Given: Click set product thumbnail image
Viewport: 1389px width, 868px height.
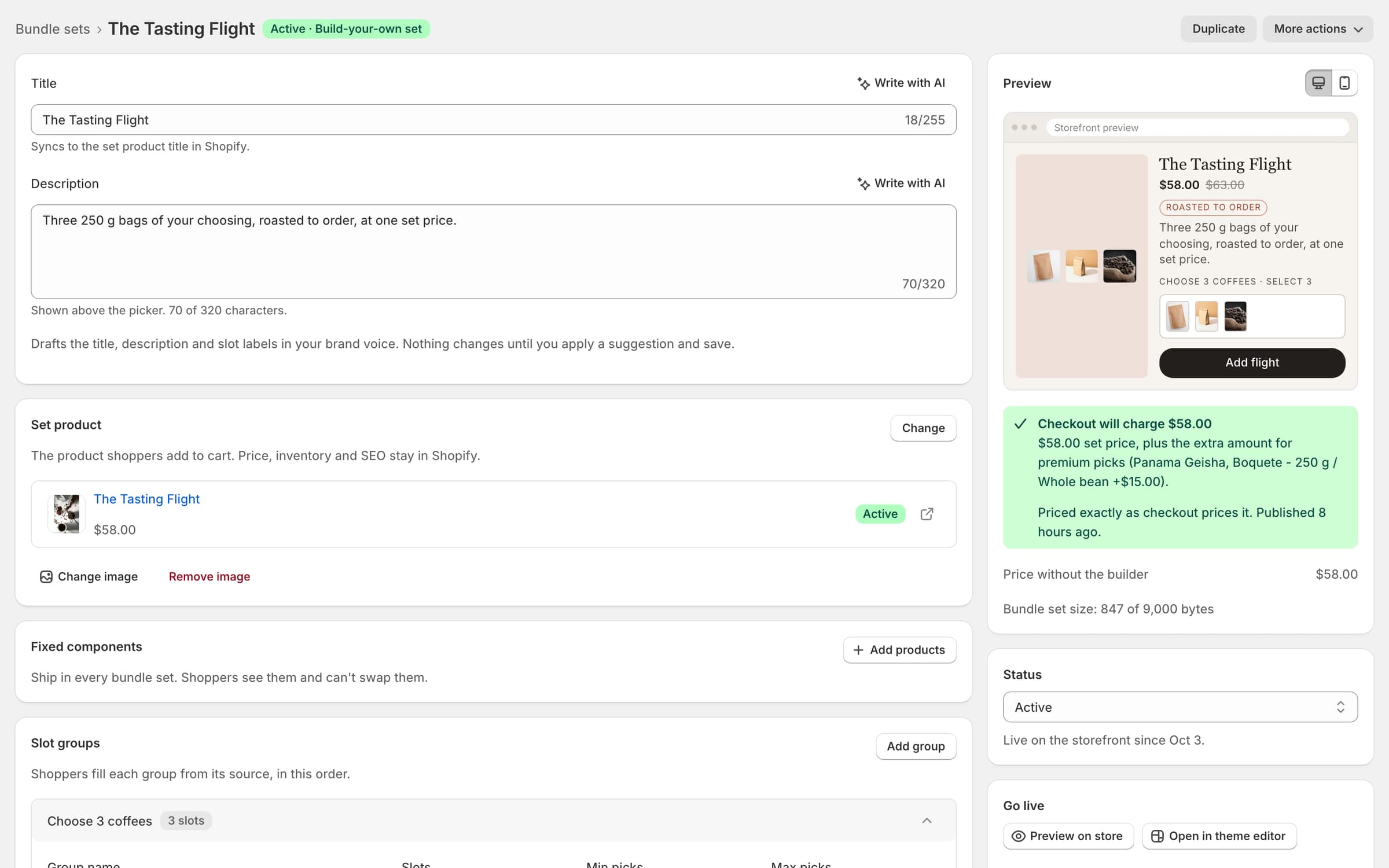Looking at the screenshot, I should coord(67,514).
